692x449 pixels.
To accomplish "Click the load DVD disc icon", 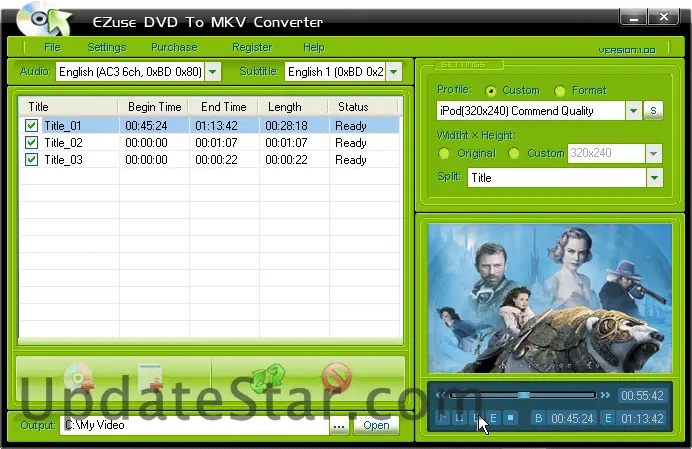I will pyautogui.click(x=78, y=379).
